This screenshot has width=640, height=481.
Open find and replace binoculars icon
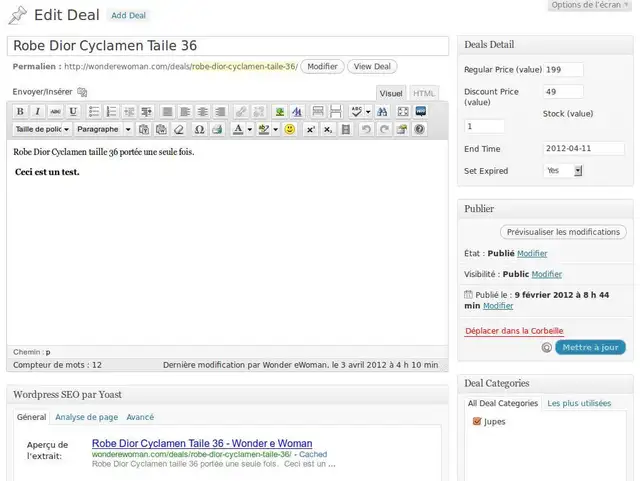382,111
